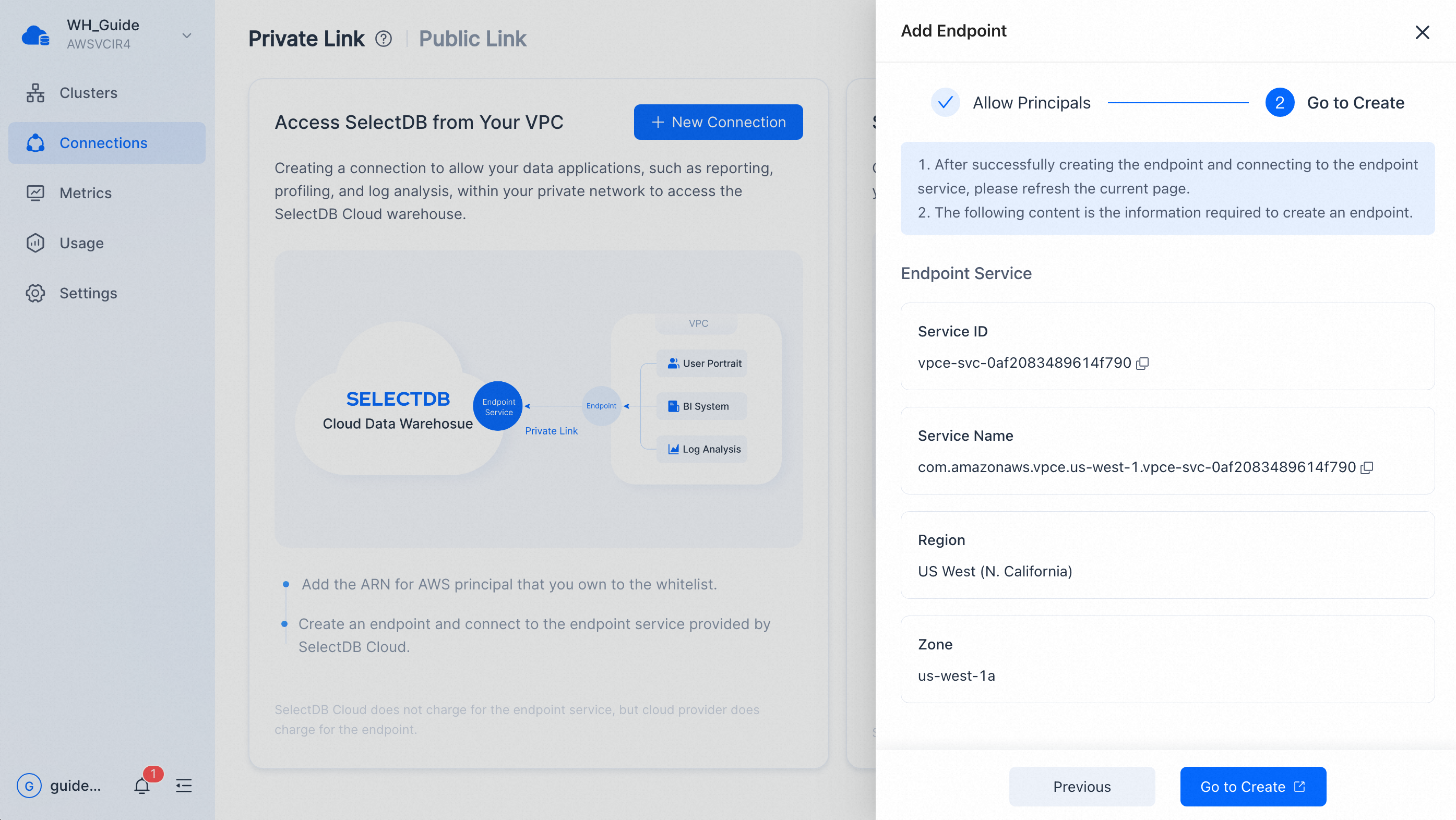This screenshot has width=1456, height=820.
Task: Click the Go to Create button
Action: click(x=1252, y=787)
